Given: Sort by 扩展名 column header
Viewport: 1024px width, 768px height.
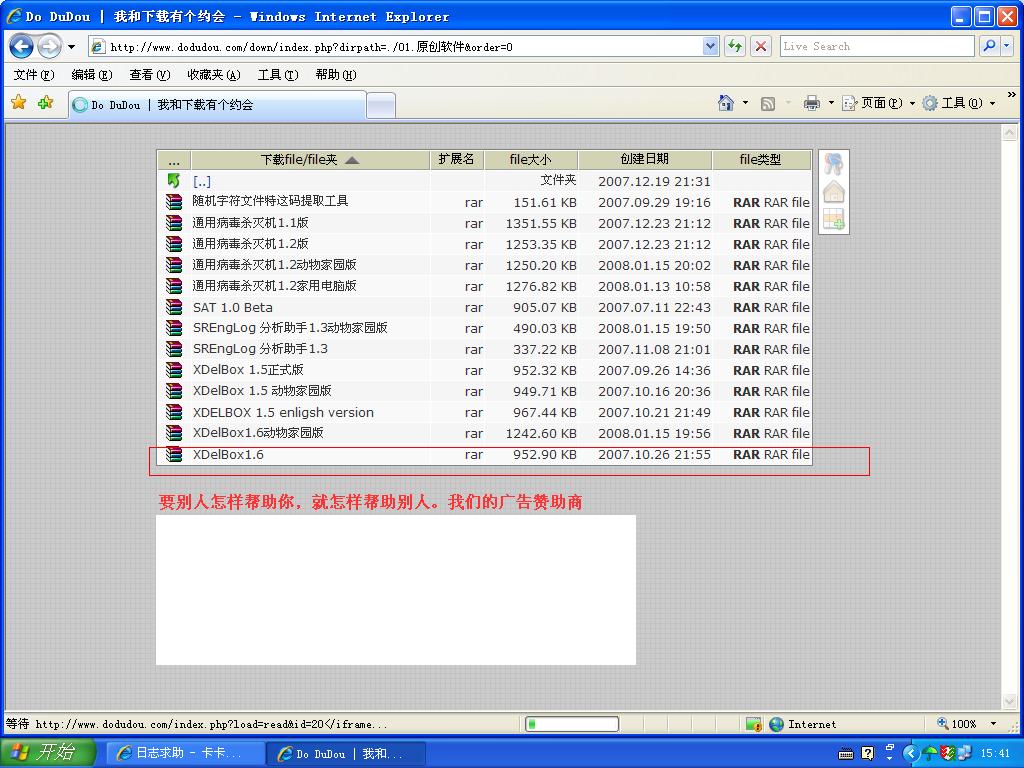Looking at the screenshot, I should pos(456,159).
